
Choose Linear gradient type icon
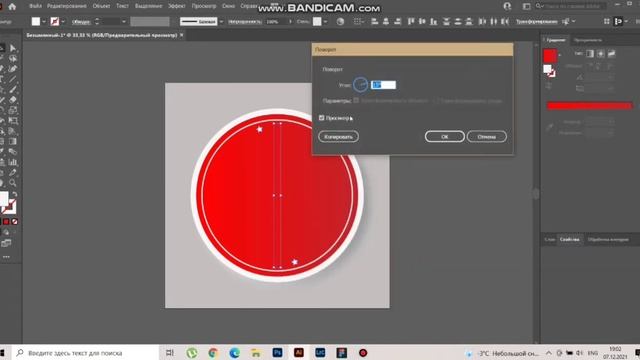(590, 53)
